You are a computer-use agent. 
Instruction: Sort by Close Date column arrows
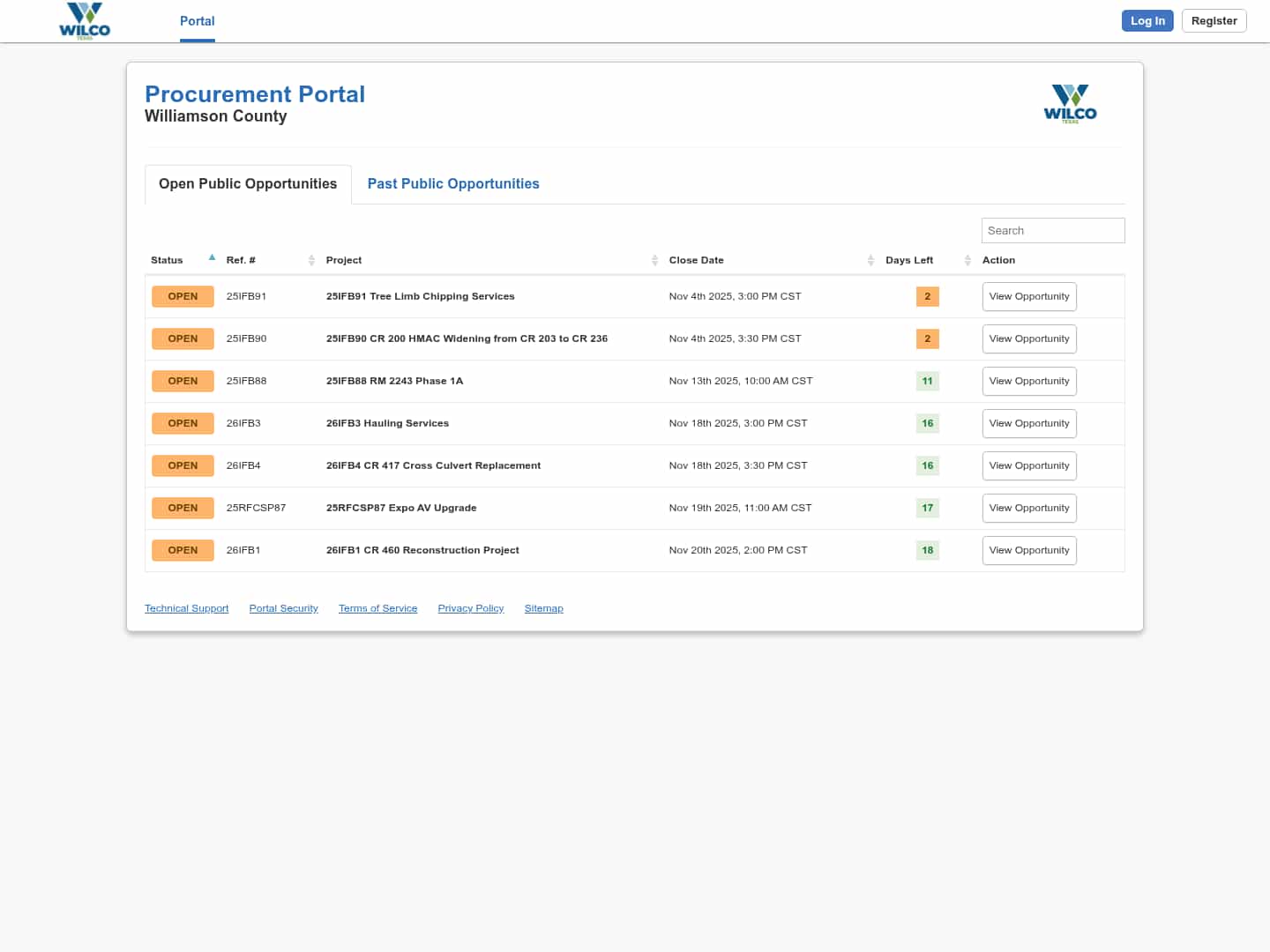click(x=870, y=260)
